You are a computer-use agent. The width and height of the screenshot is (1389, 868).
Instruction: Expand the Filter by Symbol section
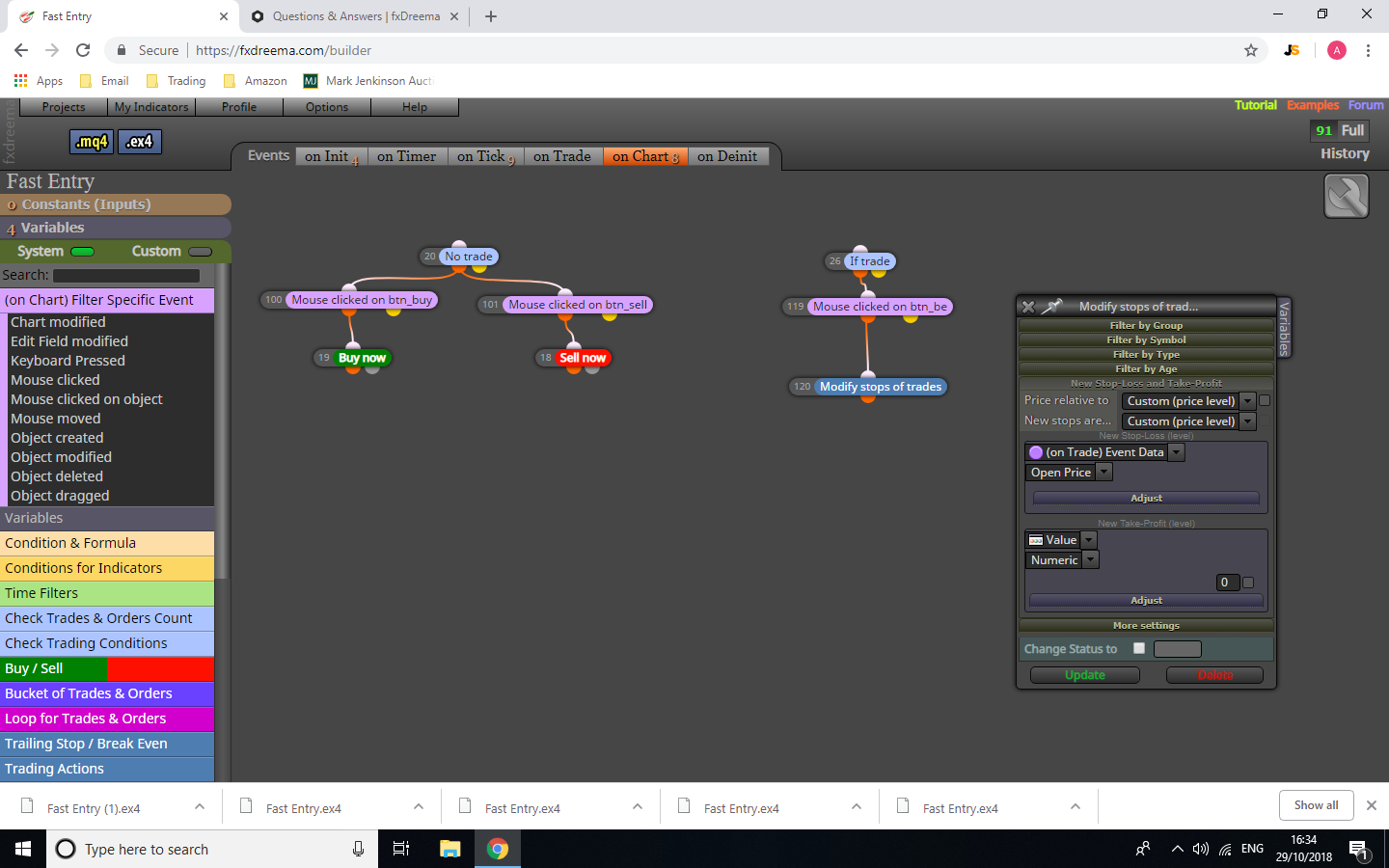coord(1146,339)
